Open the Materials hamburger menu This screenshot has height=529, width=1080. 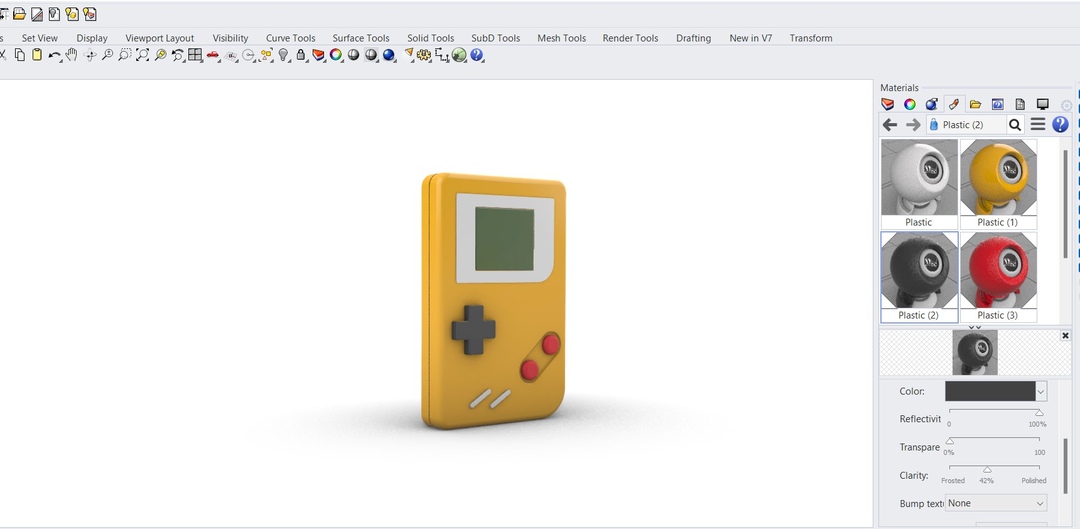(1038, 125)
